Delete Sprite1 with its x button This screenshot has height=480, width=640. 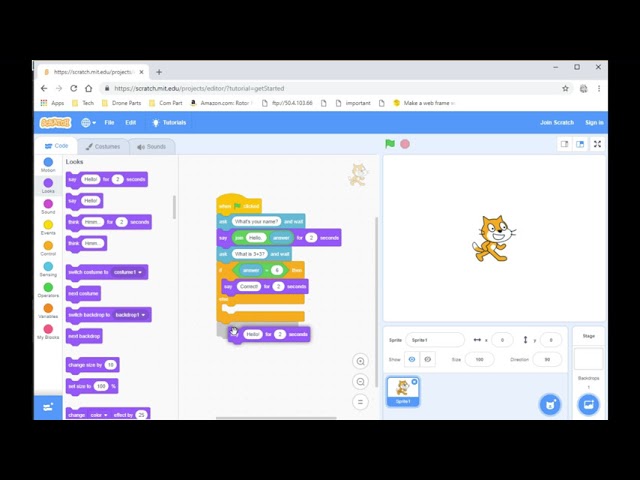[414, 382]
